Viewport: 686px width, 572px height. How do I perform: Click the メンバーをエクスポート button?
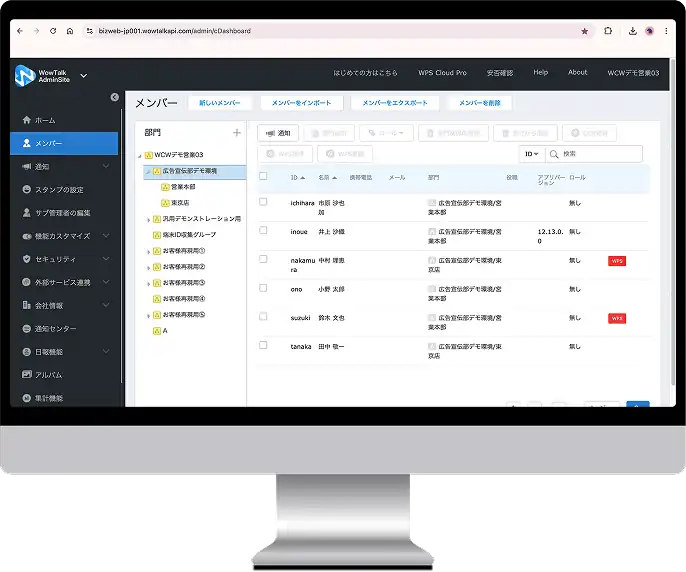395,103
